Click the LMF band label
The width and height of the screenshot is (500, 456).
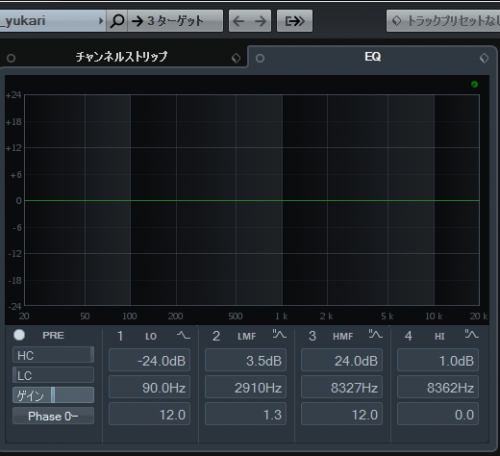click(x=247, y=336)
